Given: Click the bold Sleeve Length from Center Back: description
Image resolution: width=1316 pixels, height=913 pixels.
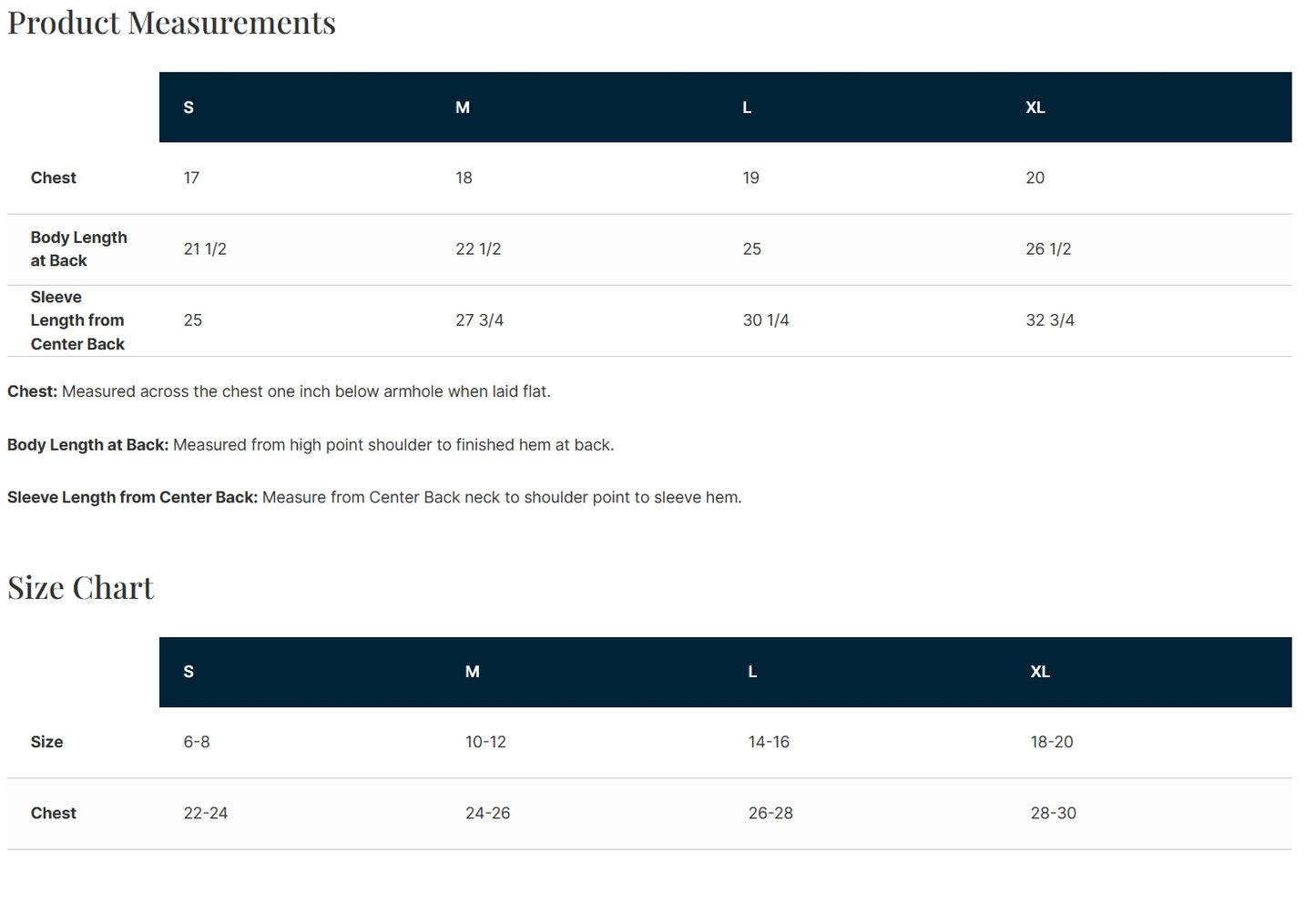Looking at the screenshot, I should click(132, 498).
